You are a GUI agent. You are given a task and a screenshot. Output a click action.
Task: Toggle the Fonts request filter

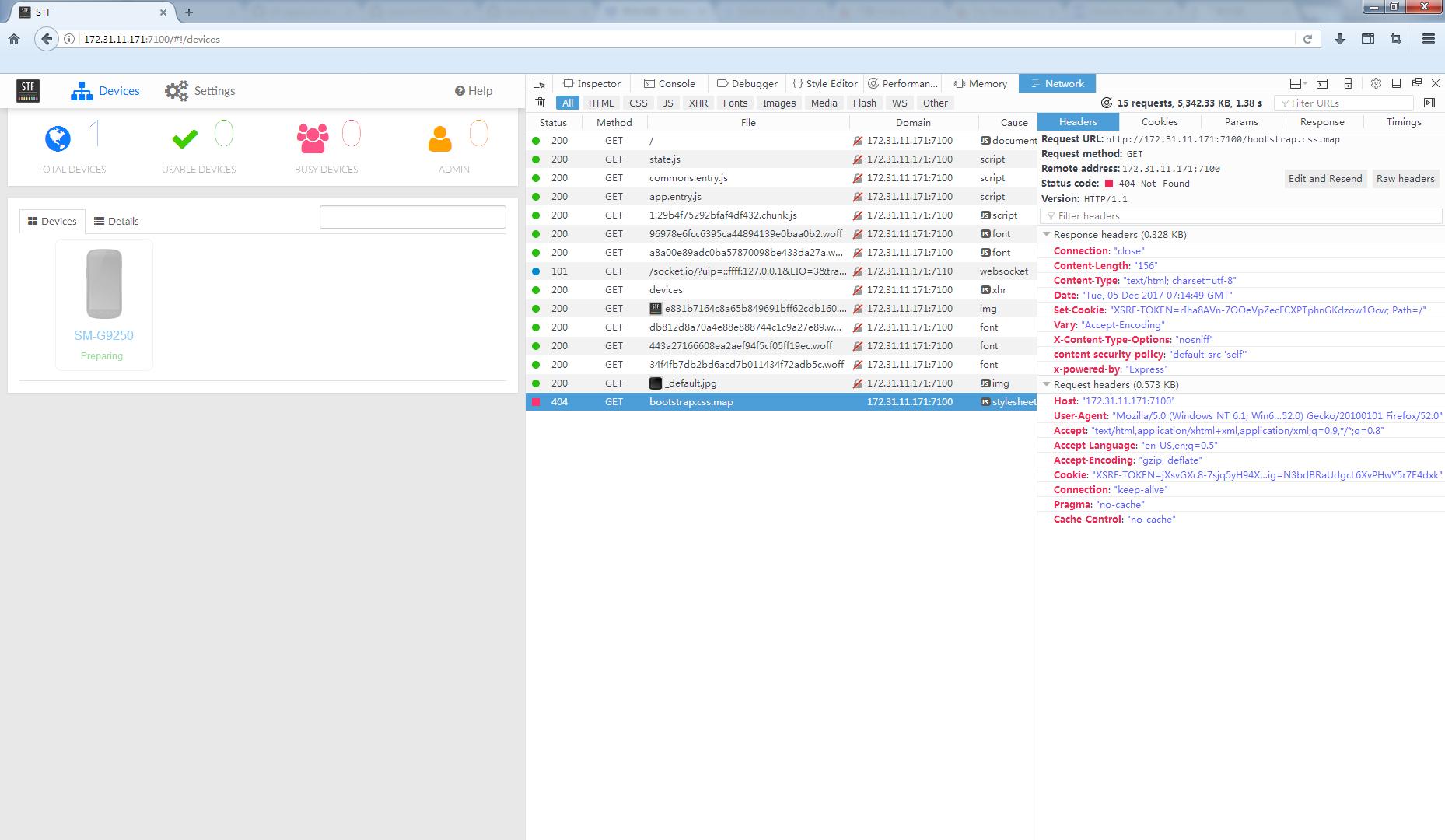pos(735,103)
